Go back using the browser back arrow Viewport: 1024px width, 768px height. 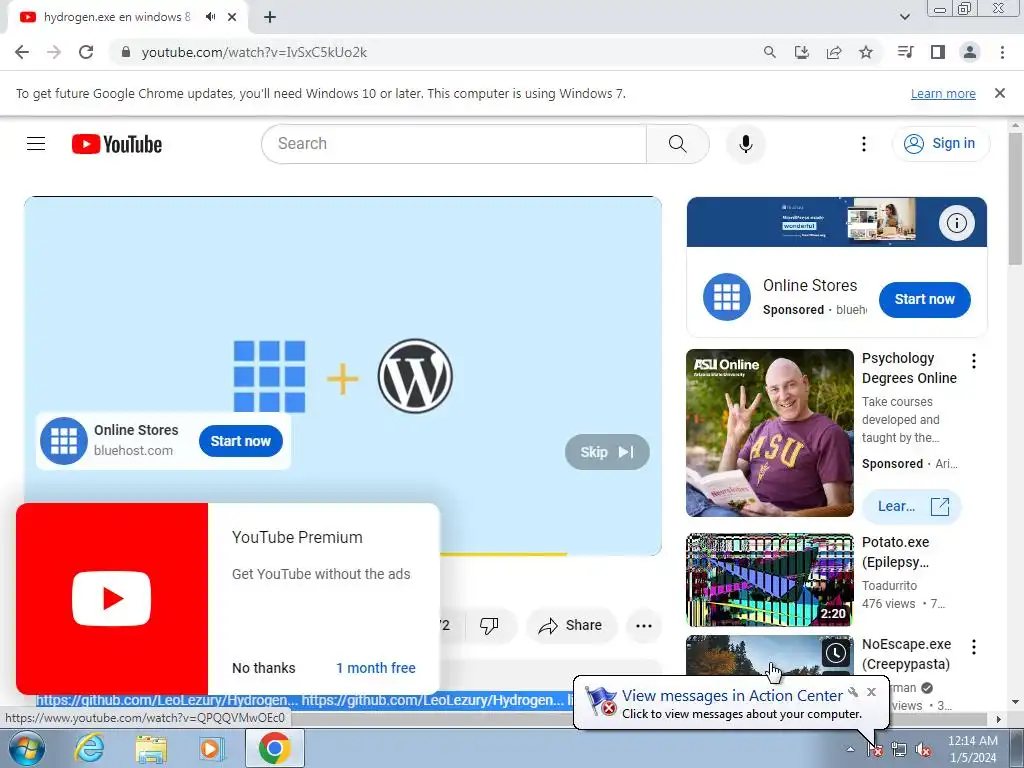(22, 52)
